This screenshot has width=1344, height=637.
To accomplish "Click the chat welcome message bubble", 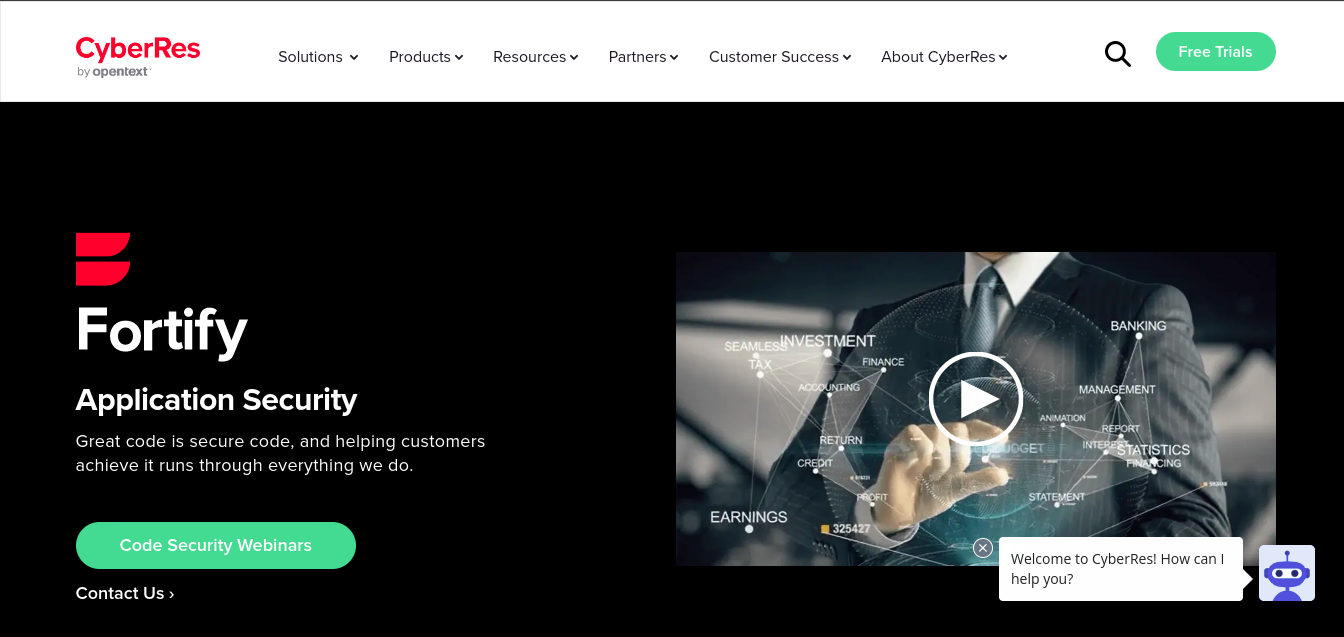I will tap(1121, 569).
